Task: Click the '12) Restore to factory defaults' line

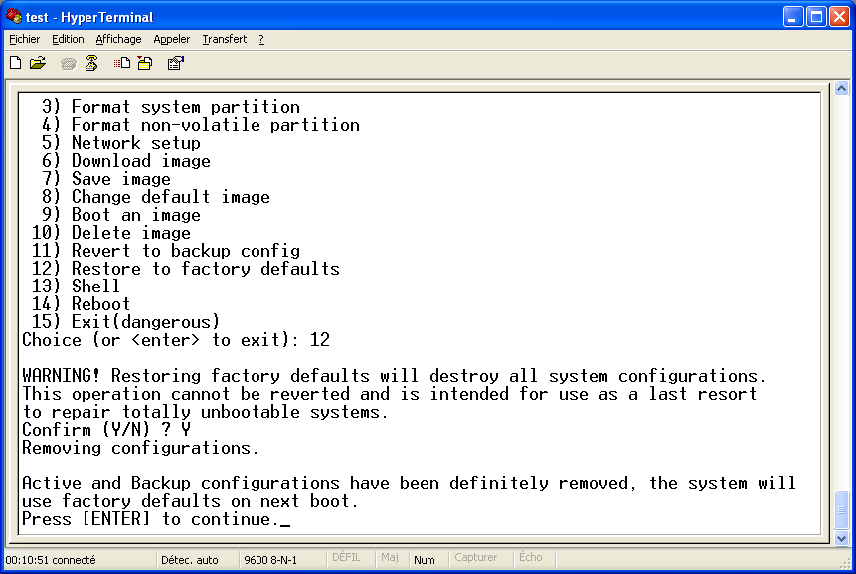Action: pyautogui.click(x=186, y=269)
